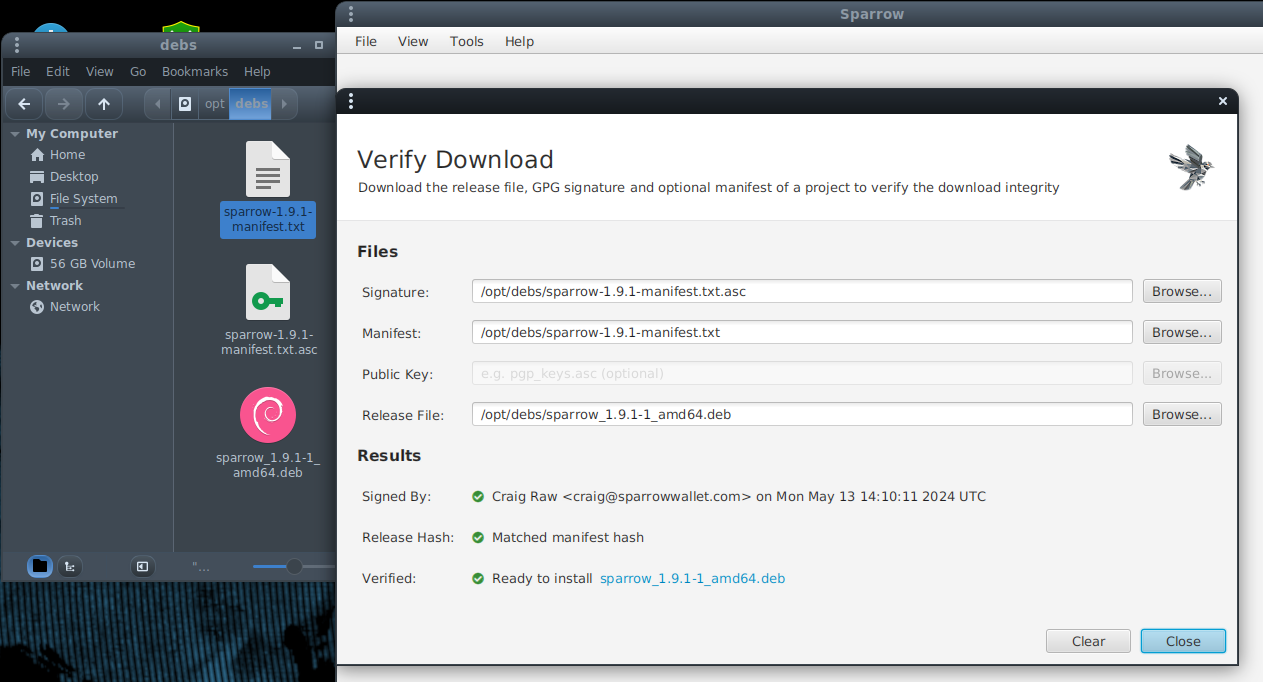Collapse the Network sidebar section
Viewport: 1263px width, 682px height.
tap(15, 286)
